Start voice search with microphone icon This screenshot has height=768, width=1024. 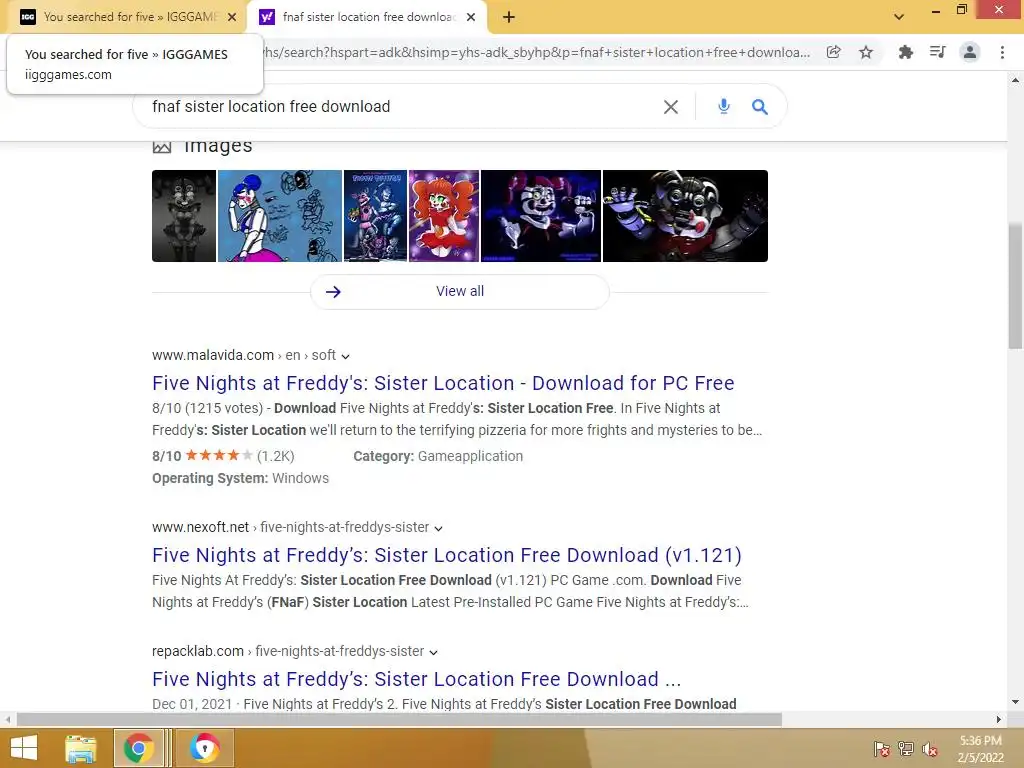pos(724,106)
